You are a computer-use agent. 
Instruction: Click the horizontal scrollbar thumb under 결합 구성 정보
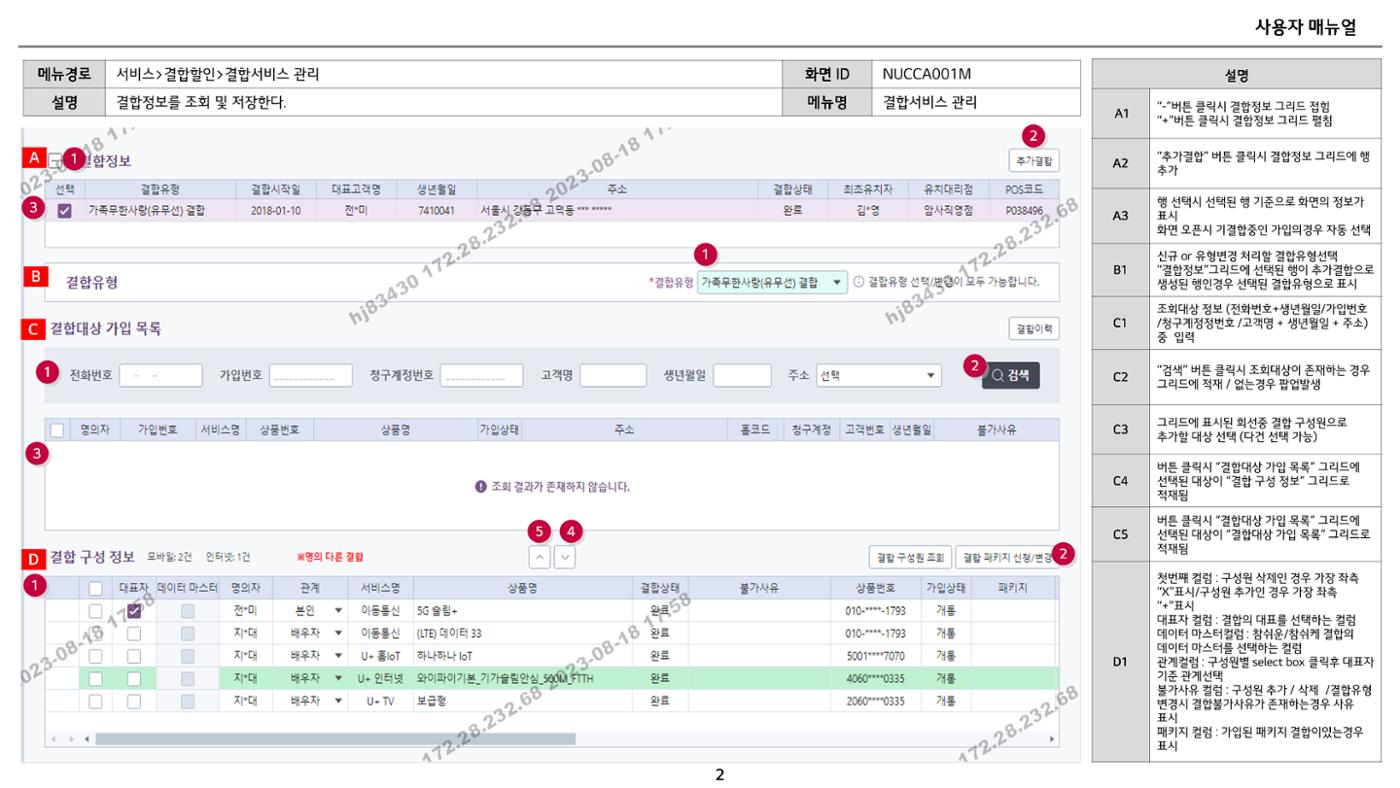coord(335,740)
